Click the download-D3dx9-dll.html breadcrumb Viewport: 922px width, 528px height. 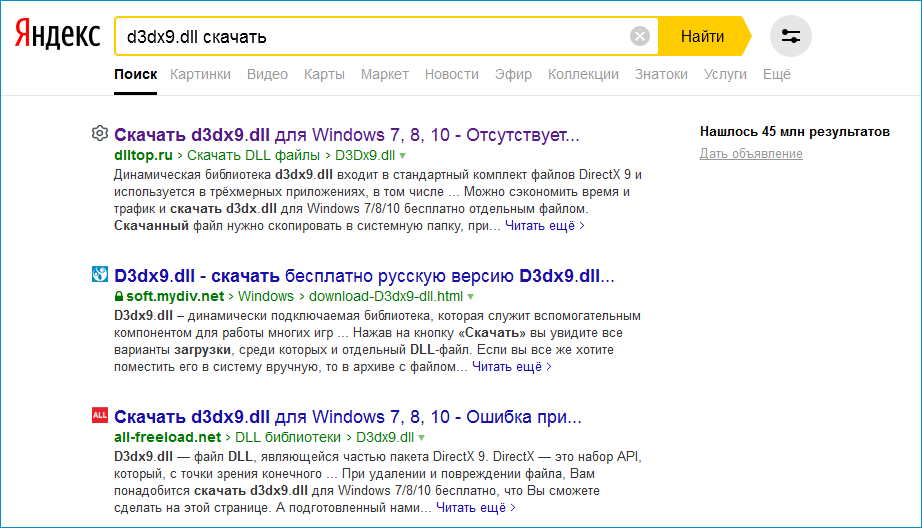point(386,296)
